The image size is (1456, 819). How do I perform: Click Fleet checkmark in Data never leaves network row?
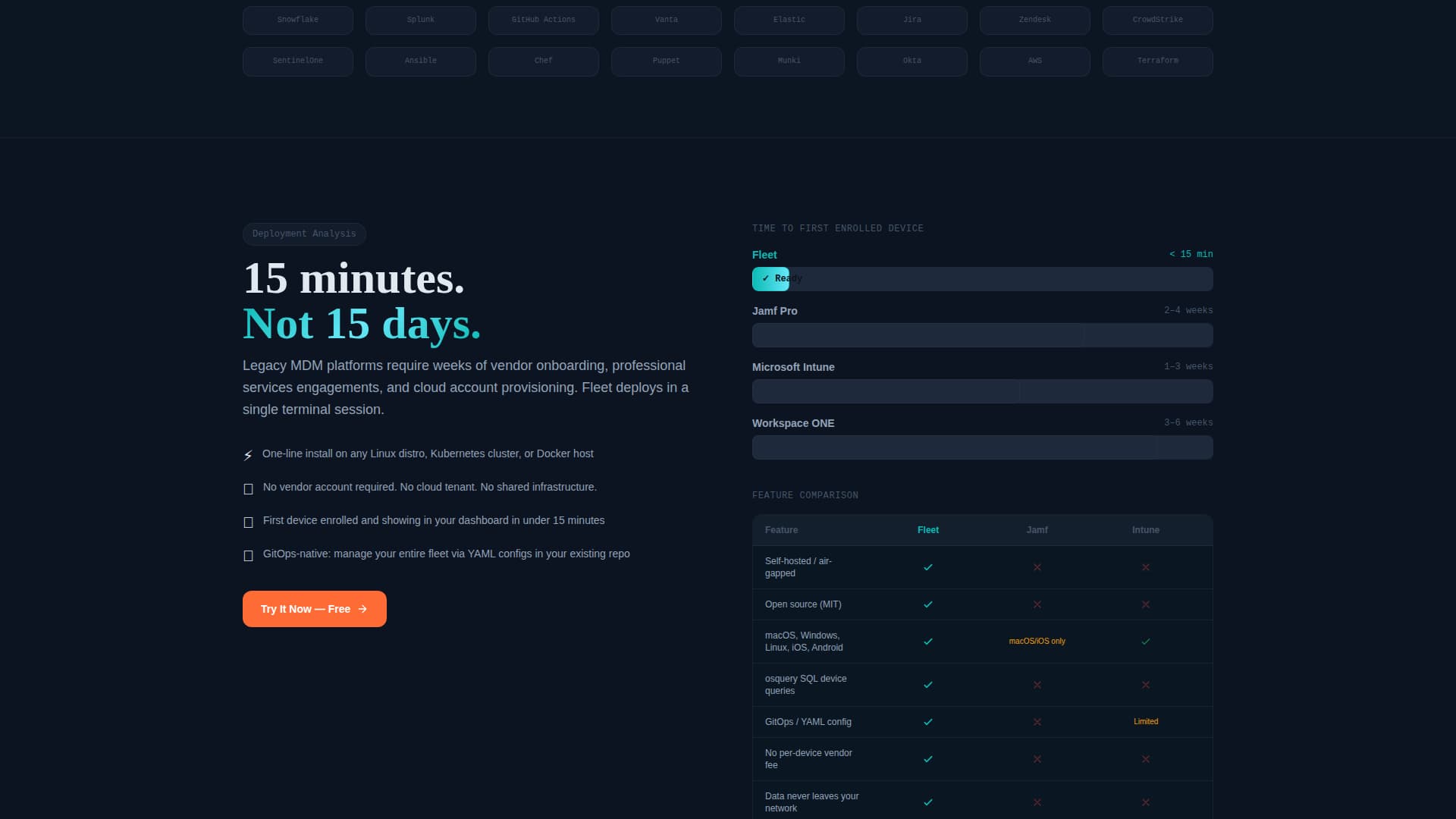click(x=928, y=802)
